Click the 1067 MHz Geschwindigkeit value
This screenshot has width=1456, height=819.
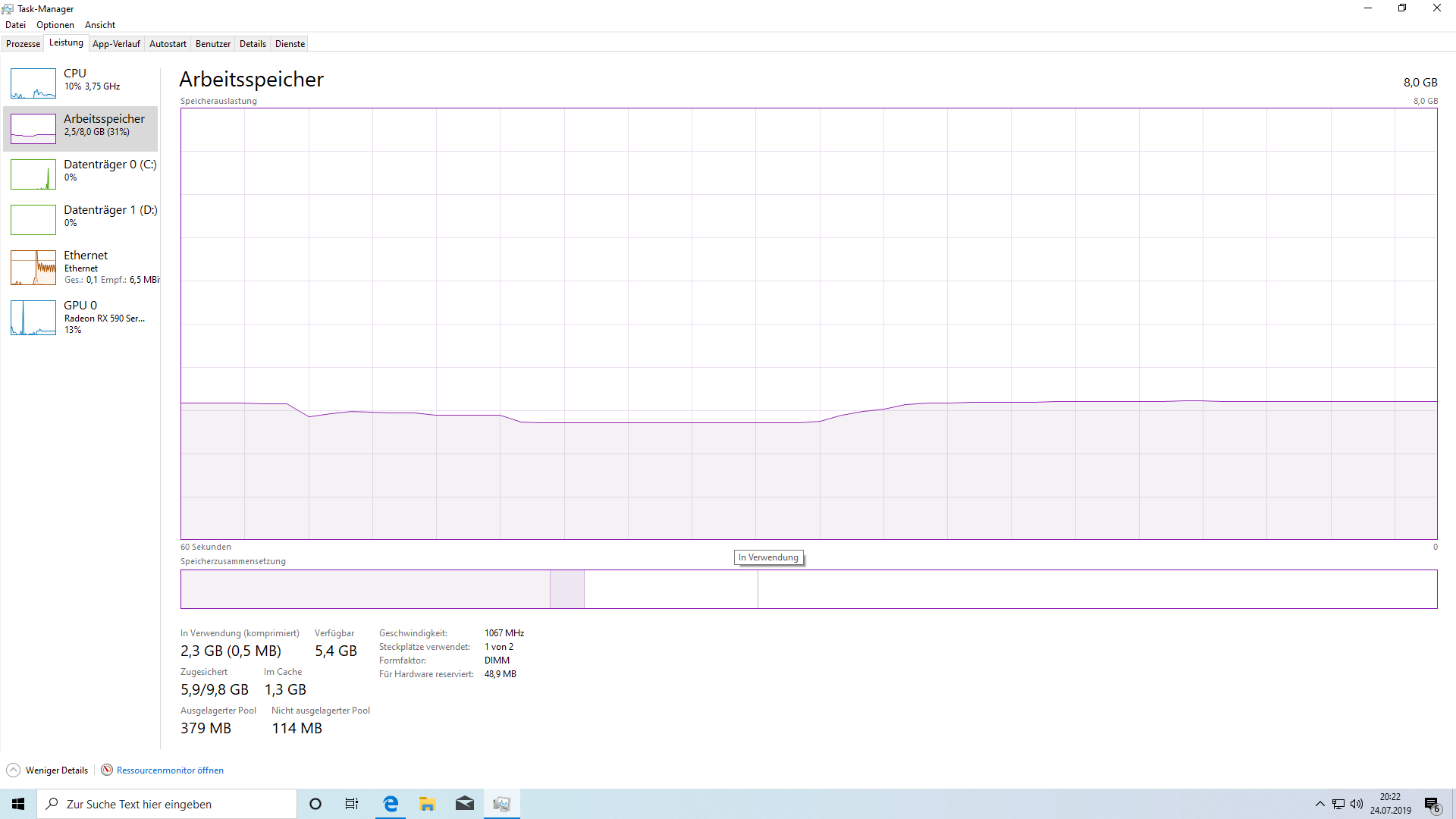504,633
